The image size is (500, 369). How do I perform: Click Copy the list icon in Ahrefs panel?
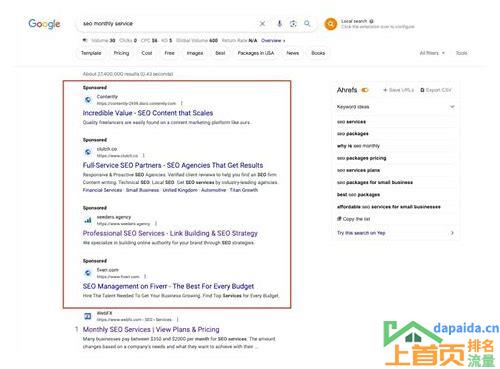339,219
